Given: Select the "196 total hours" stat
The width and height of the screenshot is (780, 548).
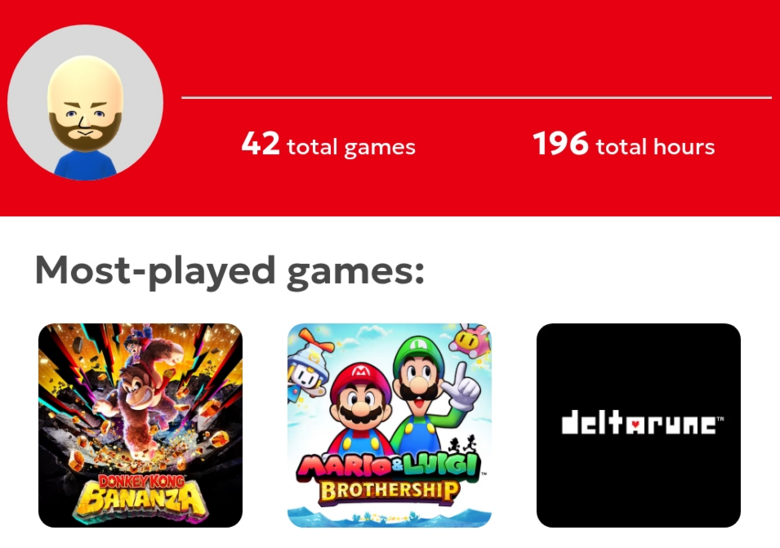Looking at the screenshot, I should tap(623, 146).
